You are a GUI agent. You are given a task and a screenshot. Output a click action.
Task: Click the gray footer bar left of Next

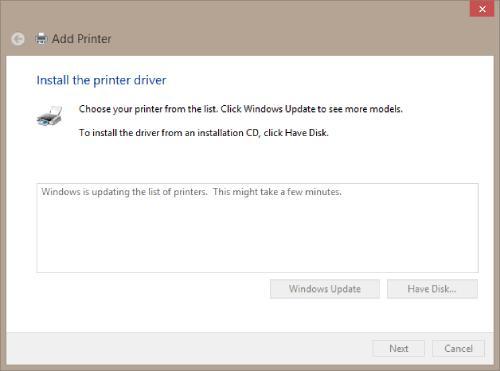[x=187, y=348]
